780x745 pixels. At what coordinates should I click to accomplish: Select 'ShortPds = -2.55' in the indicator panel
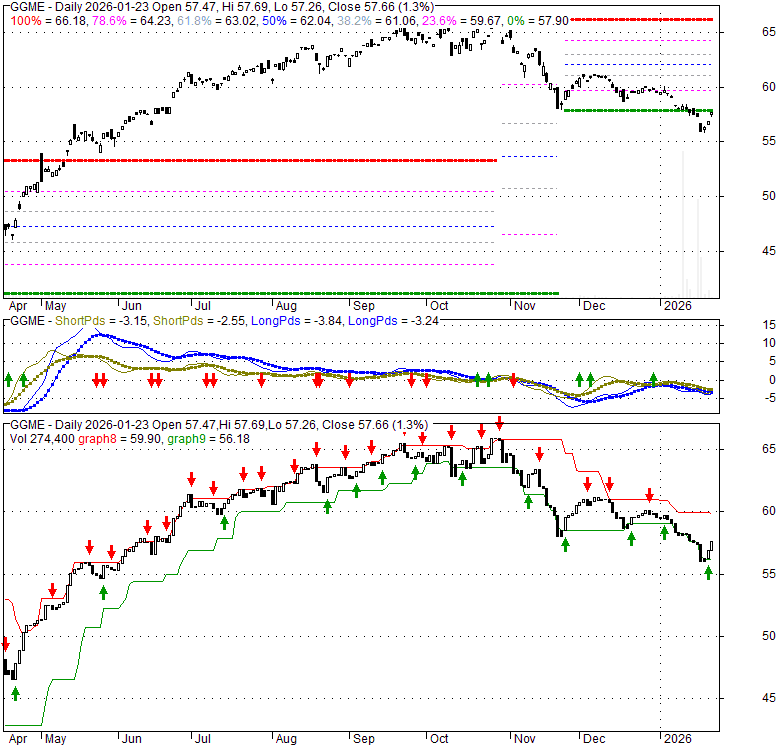click(199, 321)
